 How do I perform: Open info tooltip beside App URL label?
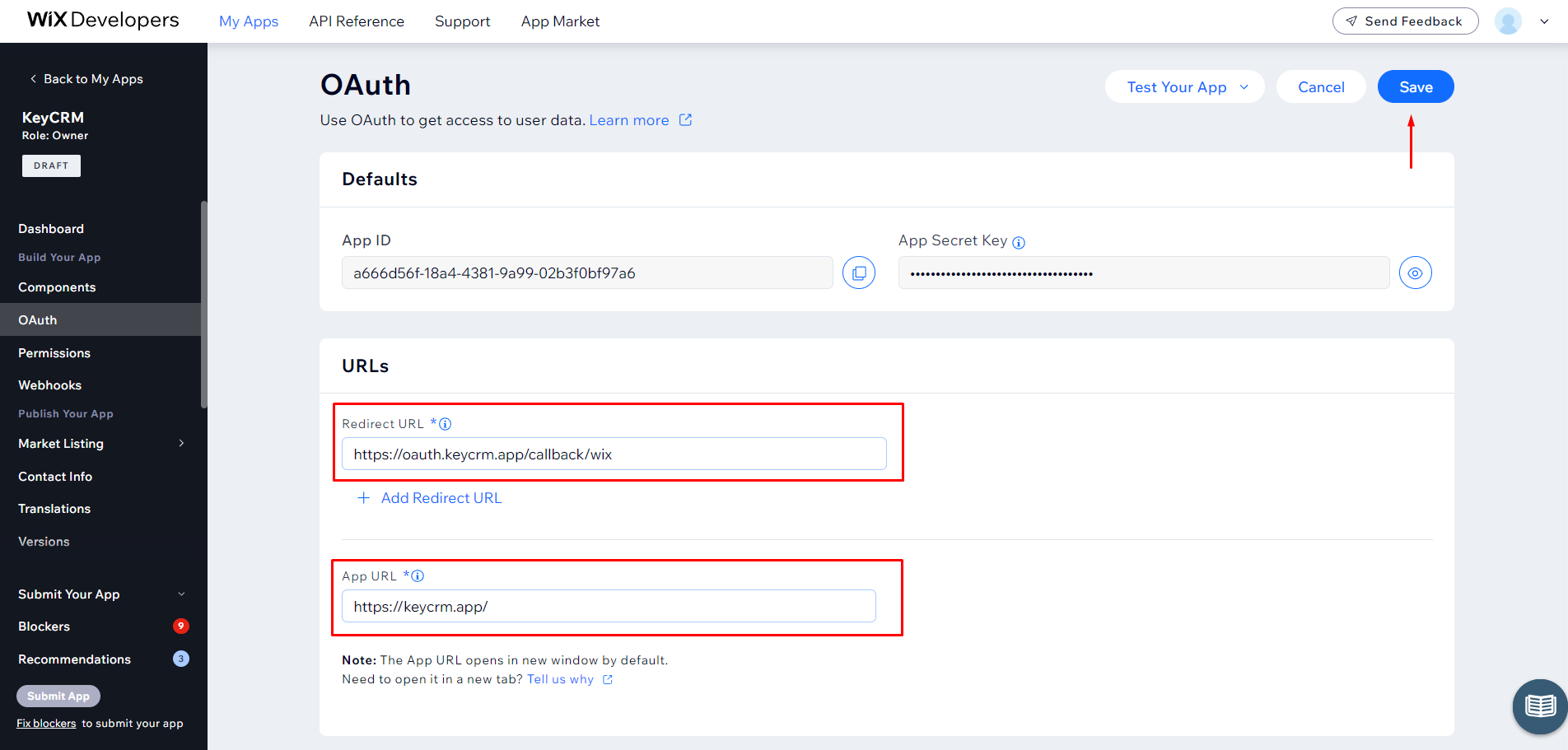418,576
